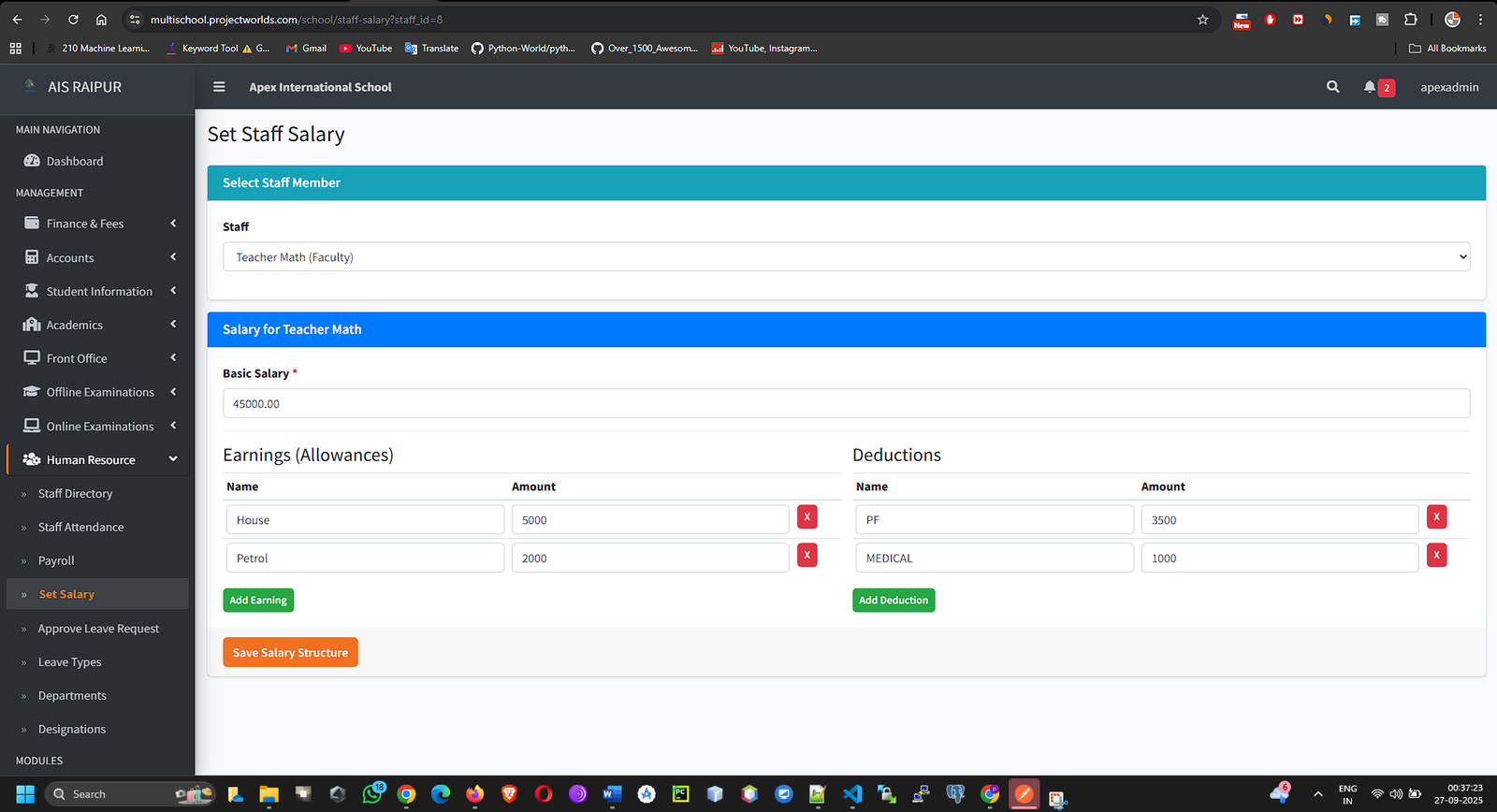Open the search magnifier in header
Screen dimensions: 1497x812
pos(1332,87)
